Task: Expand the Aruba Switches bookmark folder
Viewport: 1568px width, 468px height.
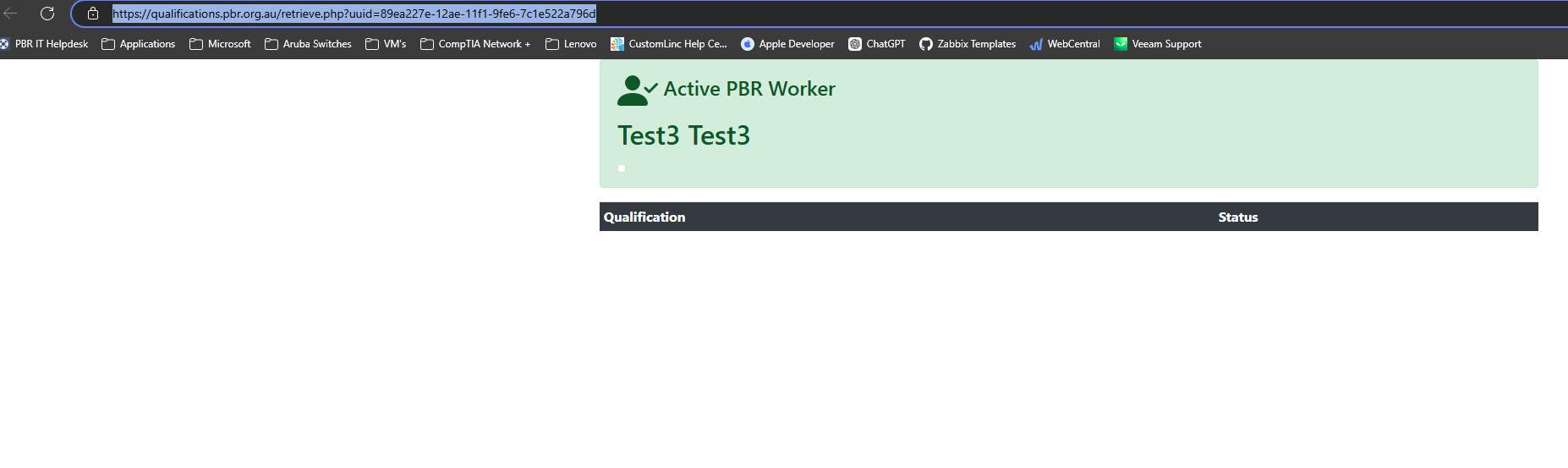Action: pyautogui.click(x=309, y=44)
